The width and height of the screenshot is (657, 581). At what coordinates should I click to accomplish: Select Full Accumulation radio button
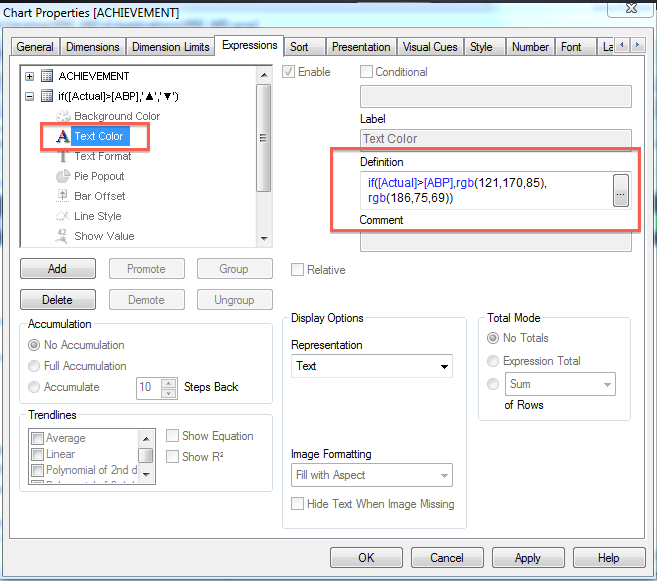click(x=34, y=366)
